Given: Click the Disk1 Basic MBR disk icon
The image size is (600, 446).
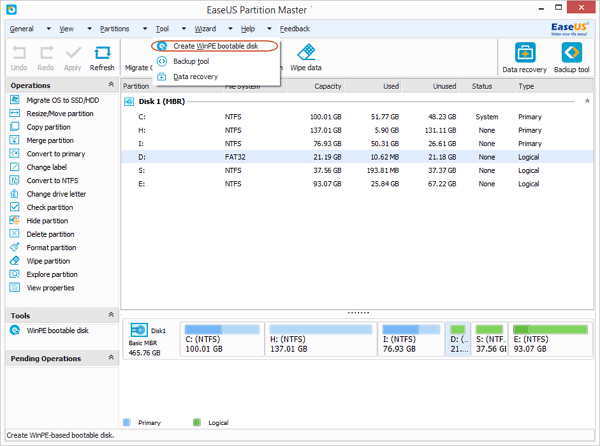Looking at the screenshot, I should click(139, 330).
